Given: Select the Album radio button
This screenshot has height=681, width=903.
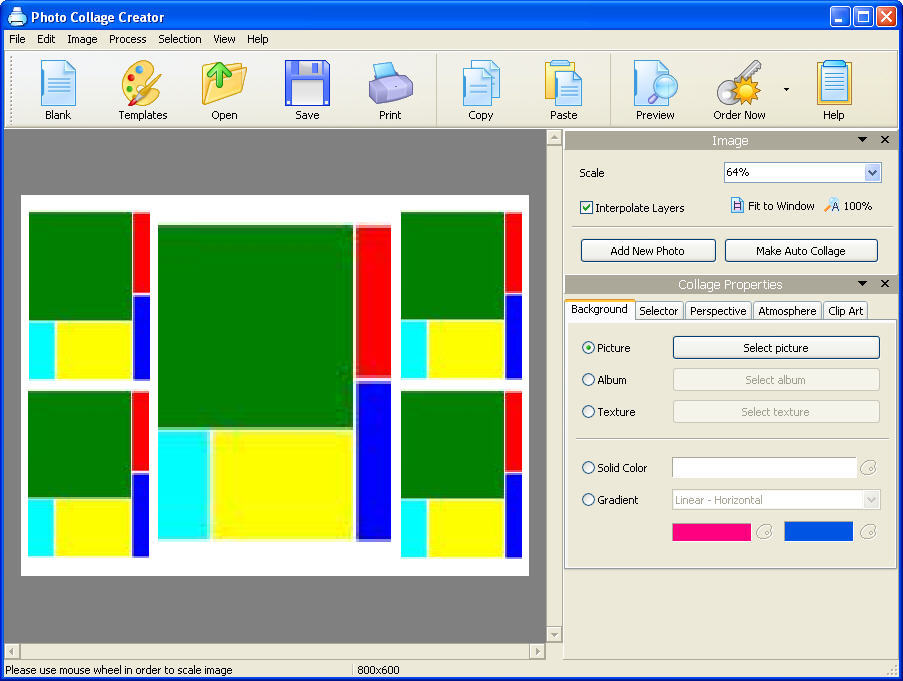Looking at the screenshot, I should coord(589,379).
